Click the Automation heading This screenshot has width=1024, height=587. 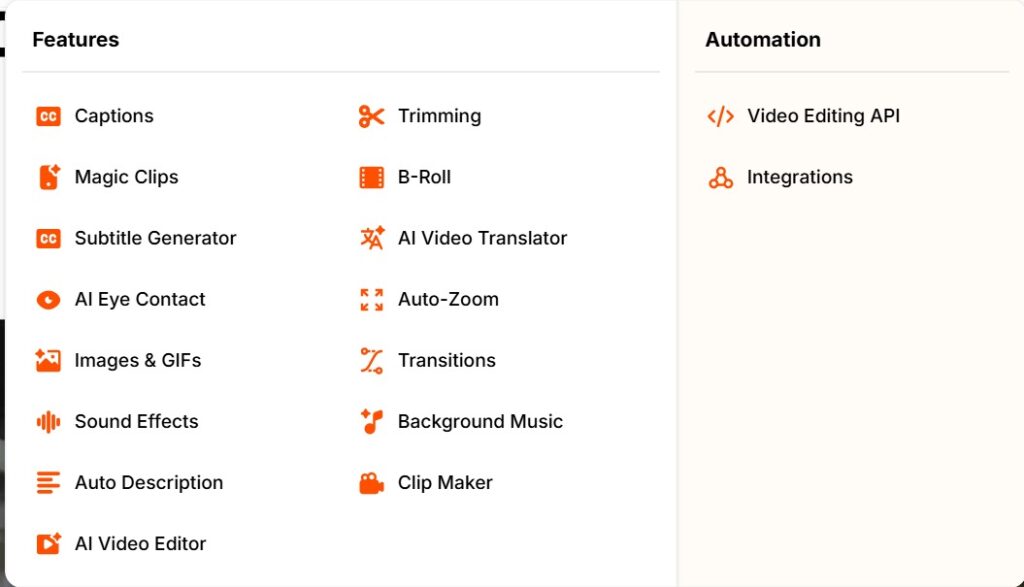762,40
